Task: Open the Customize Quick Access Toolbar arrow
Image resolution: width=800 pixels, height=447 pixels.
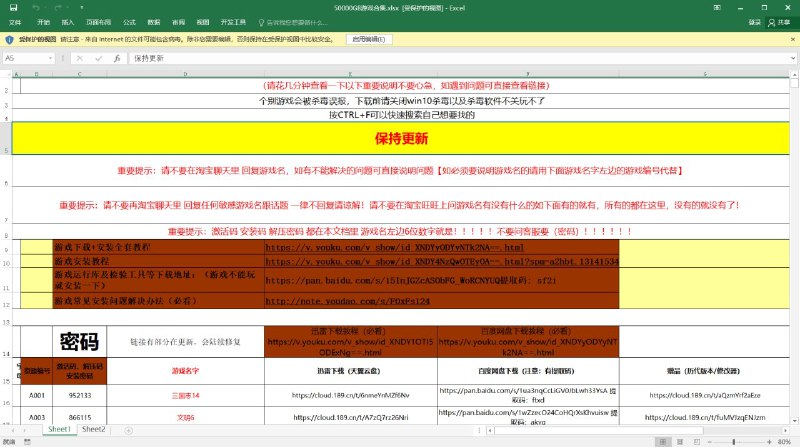Action: (81, 8)
